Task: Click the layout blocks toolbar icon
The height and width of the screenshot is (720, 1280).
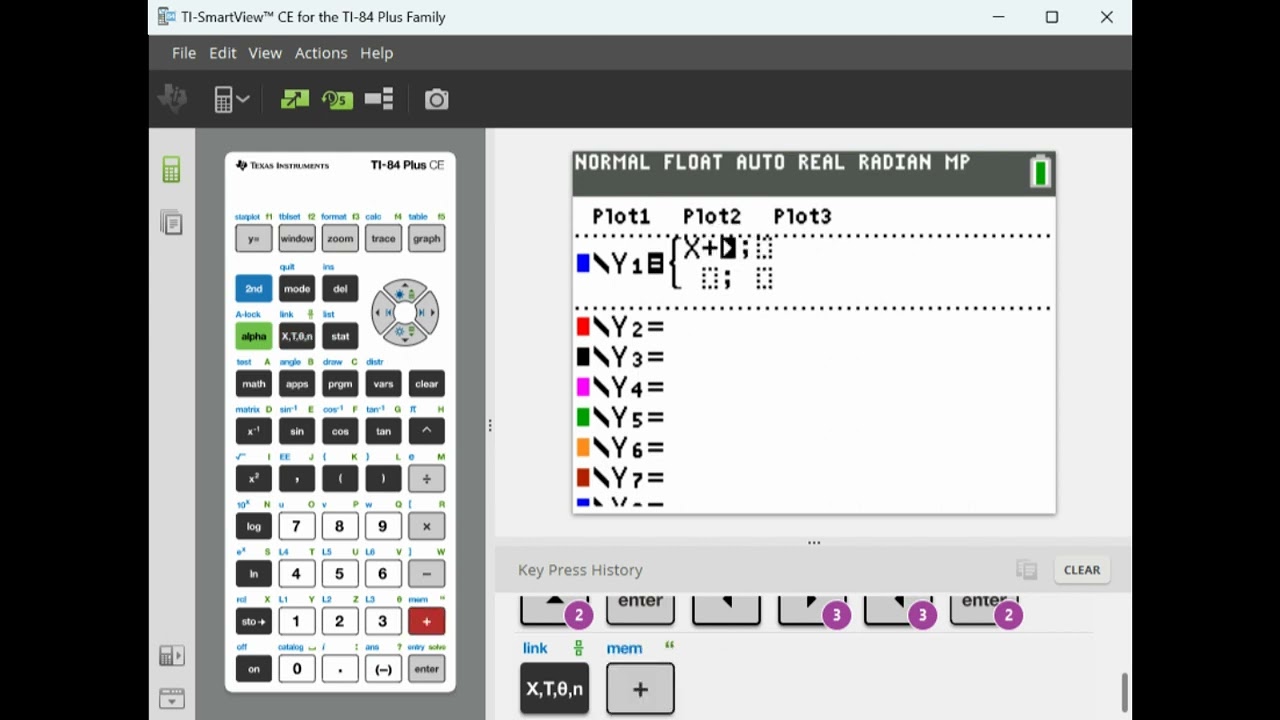Action: click(379, 99)
